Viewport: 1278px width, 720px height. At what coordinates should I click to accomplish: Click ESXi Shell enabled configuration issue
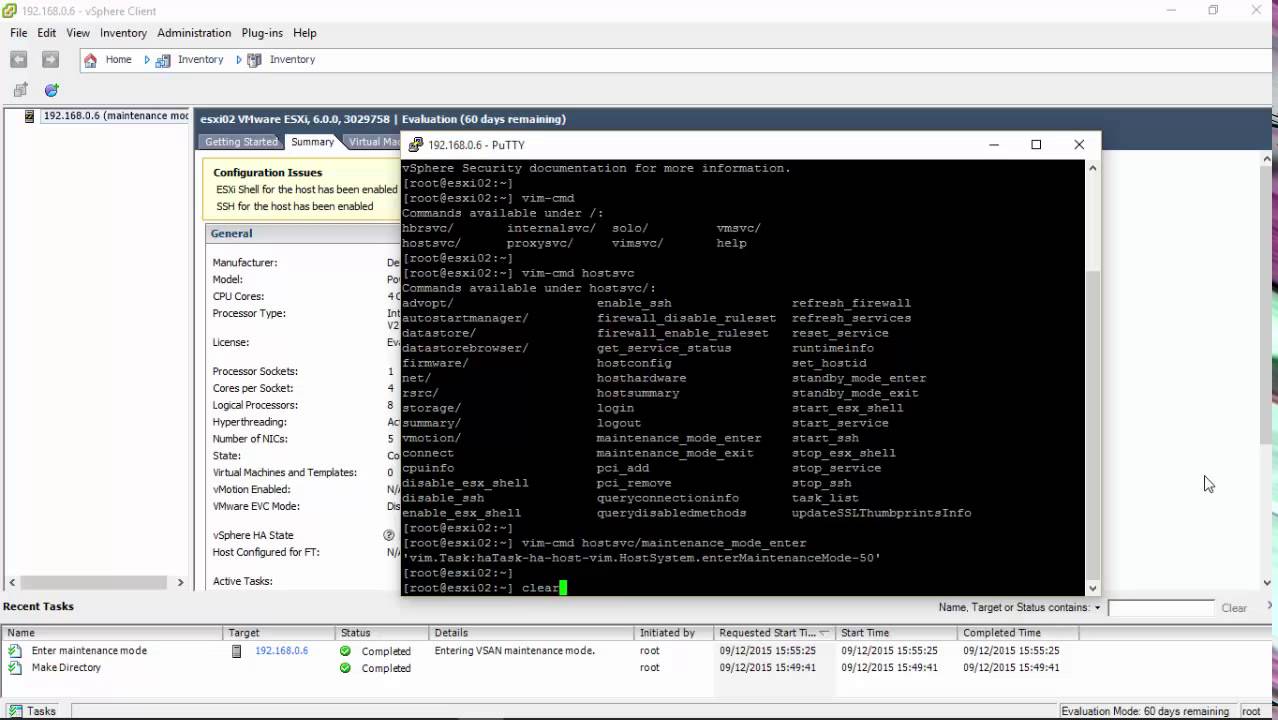(306, 189)
